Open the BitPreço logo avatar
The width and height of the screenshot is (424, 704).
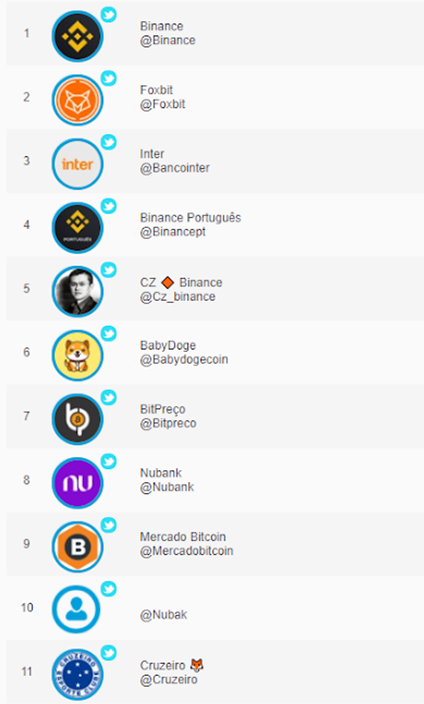(77, 419)
